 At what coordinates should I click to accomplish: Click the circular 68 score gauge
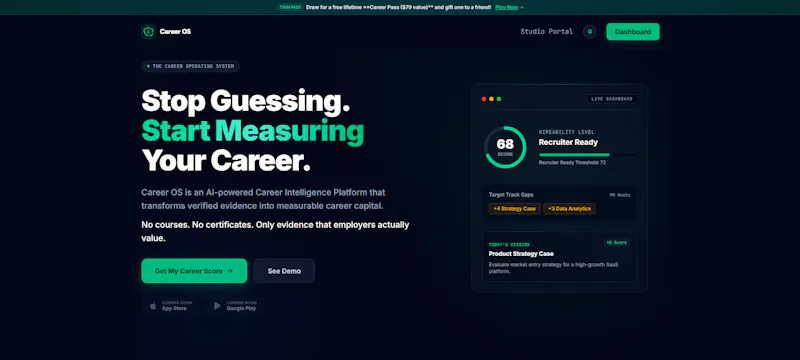[505, 147]
